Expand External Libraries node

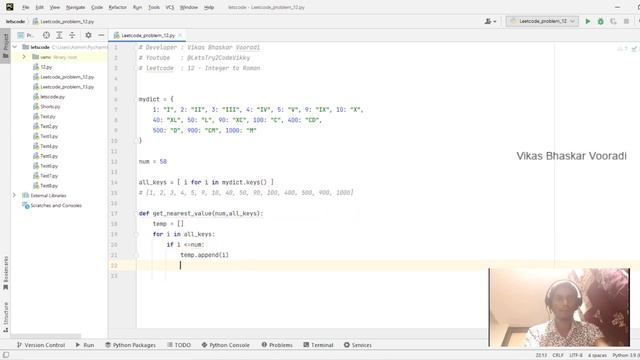click(x=14, y=195)
